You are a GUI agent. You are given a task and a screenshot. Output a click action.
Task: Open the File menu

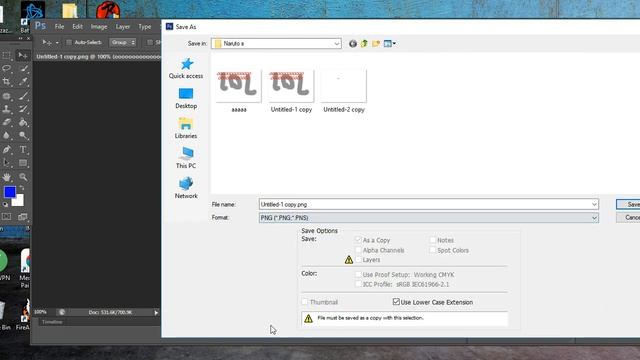59,27
